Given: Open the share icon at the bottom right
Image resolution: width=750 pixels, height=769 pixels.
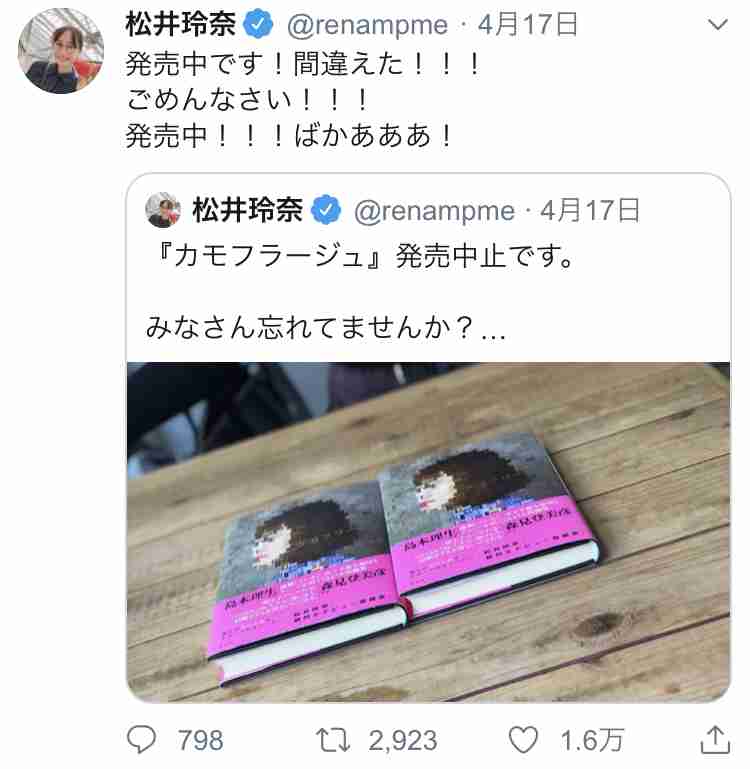Looking at the screenshot, I should tap(715, 739).
